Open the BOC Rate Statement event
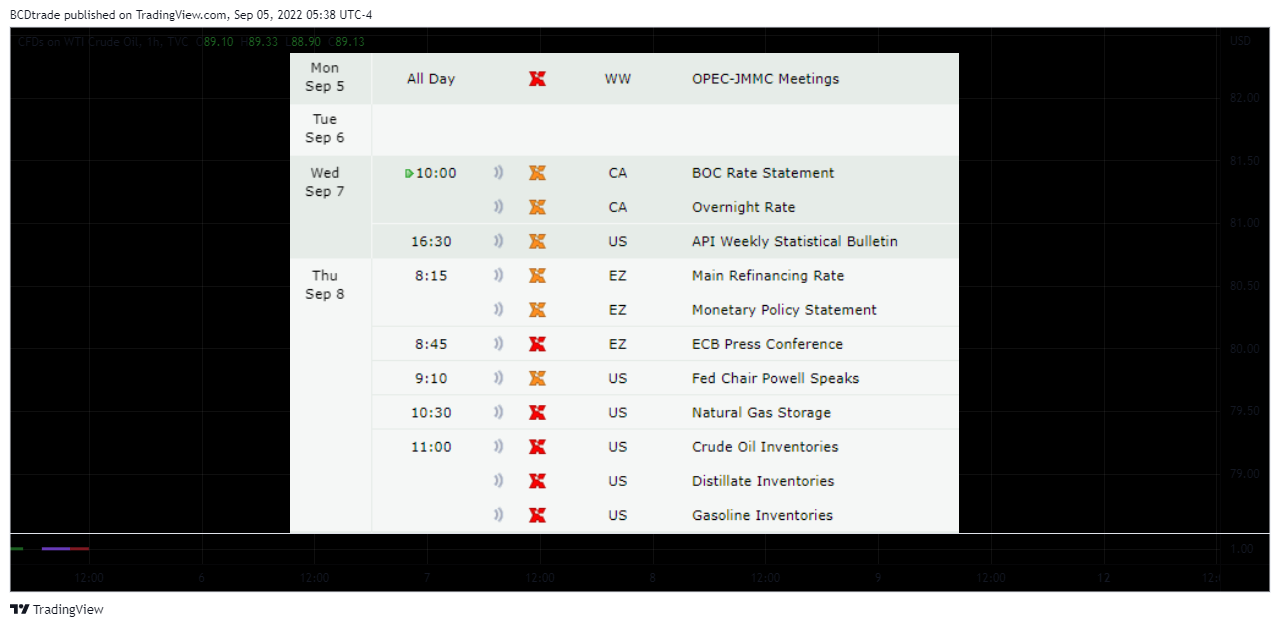Image resolution: width=1280 pixels, height=627 pixels. [763, 173]
